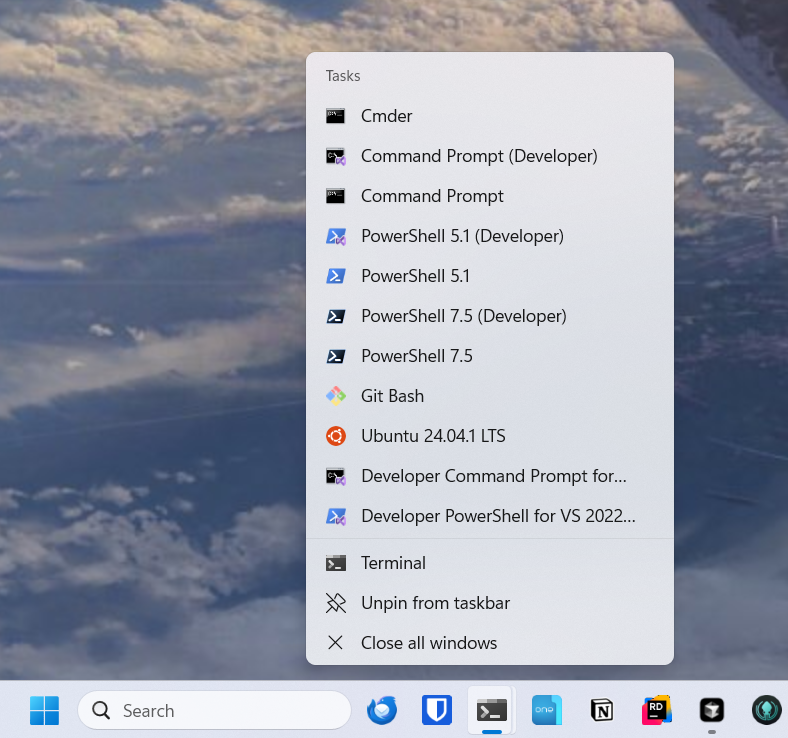This screenshot has width=788, height=738.
Task: Click the PowerShell 5.1 (Developer) icon
Action: (336, 236)
